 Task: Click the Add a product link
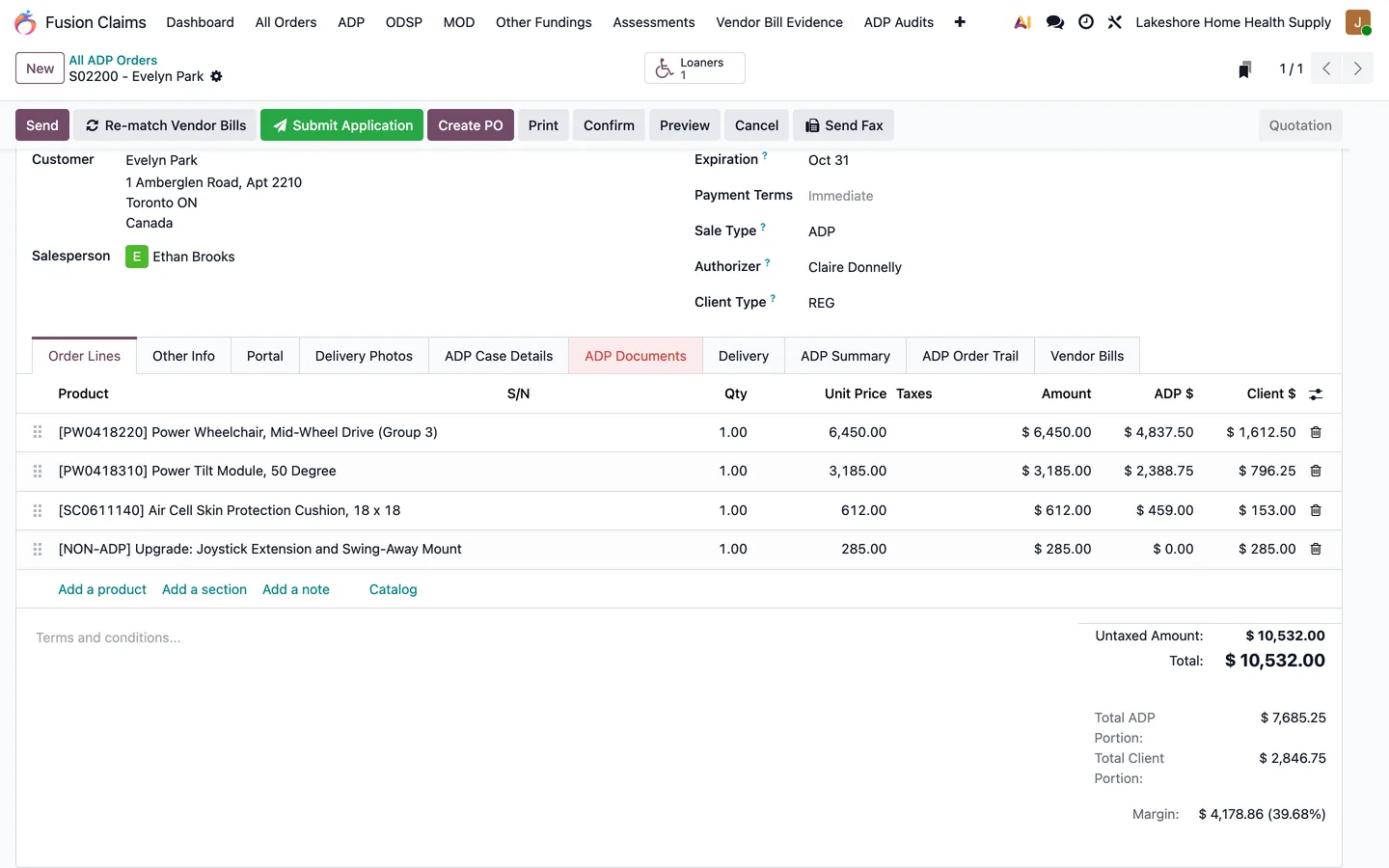[x=102, y=589]
